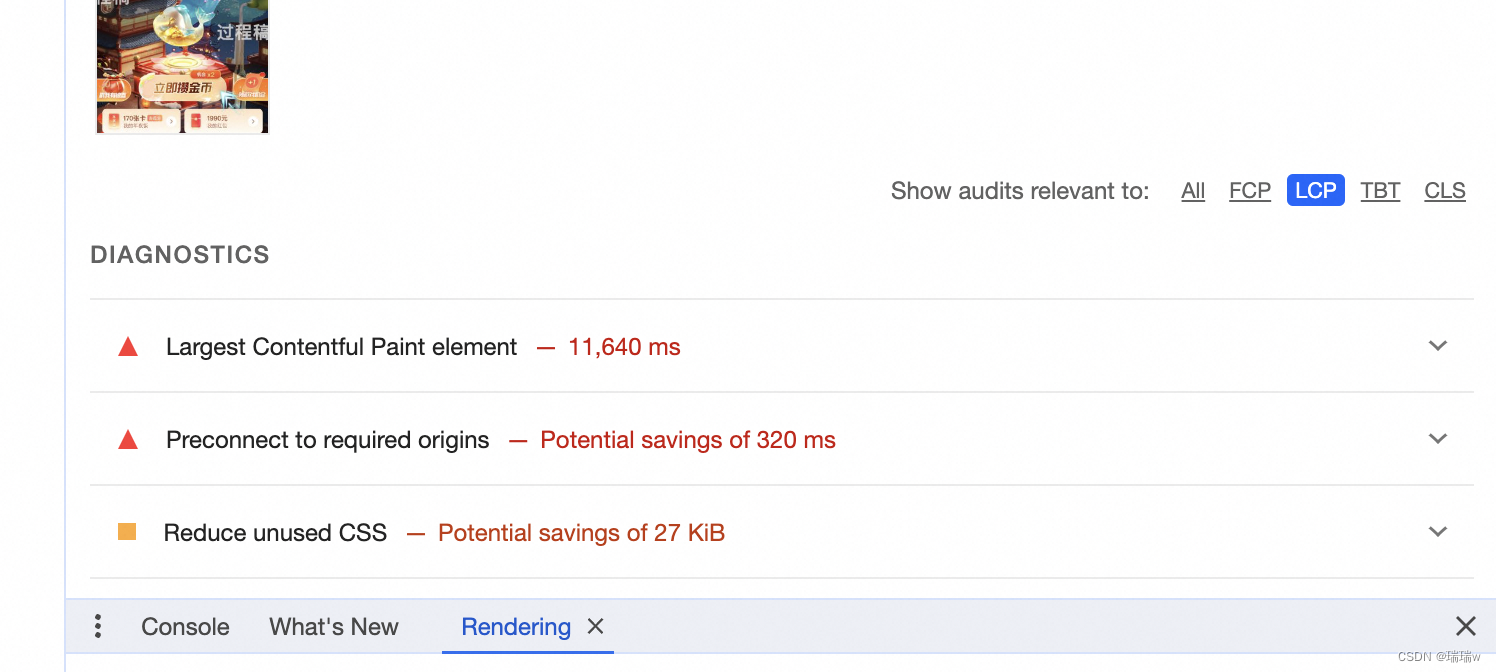This screenshot has width=1496, height=672.
Task: Select the LCP audit filter
Action: click(x=1316, y=190)
